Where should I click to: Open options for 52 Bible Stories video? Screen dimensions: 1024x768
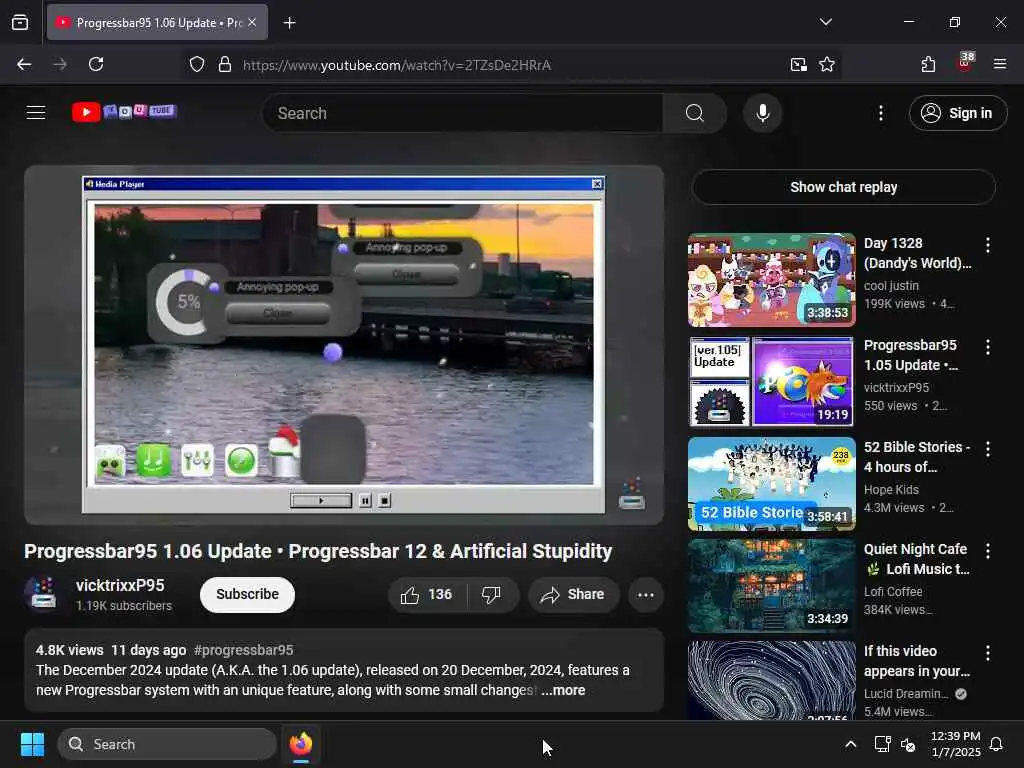(987, 449)
